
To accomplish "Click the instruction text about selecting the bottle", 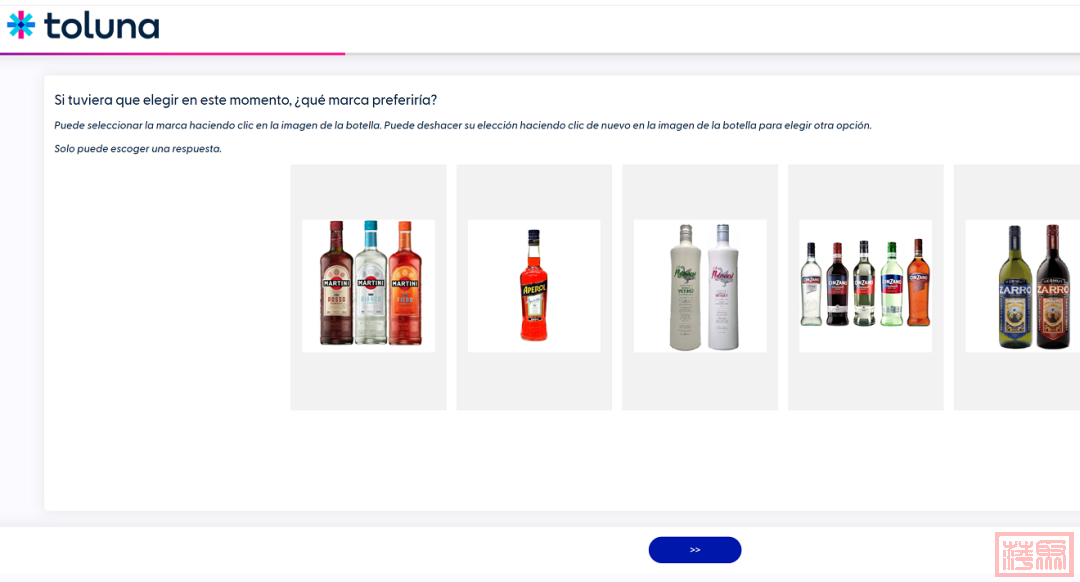I will click(463, 125).
